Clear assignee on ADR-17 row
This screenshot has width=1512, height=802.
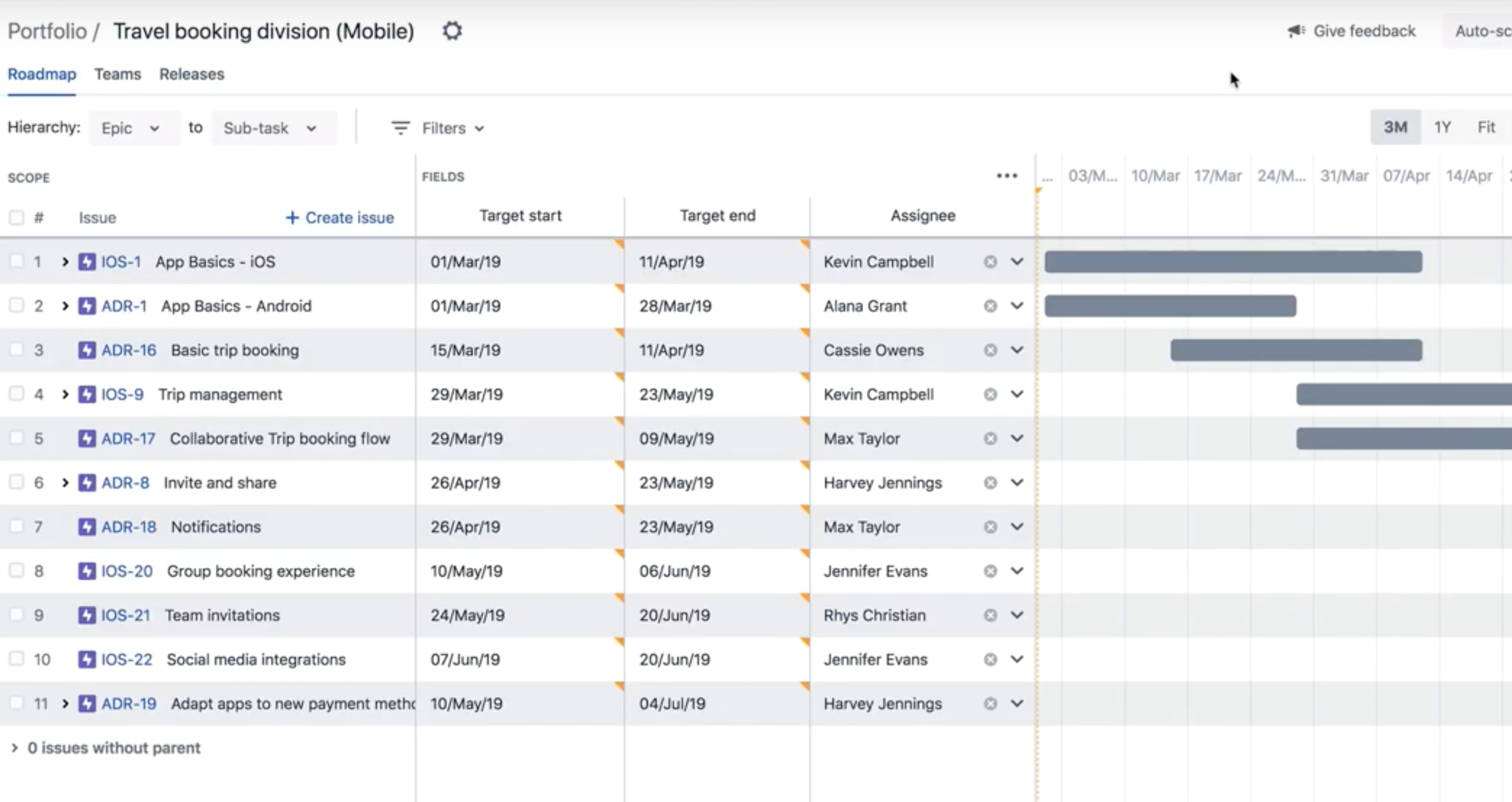pos(990,439)
